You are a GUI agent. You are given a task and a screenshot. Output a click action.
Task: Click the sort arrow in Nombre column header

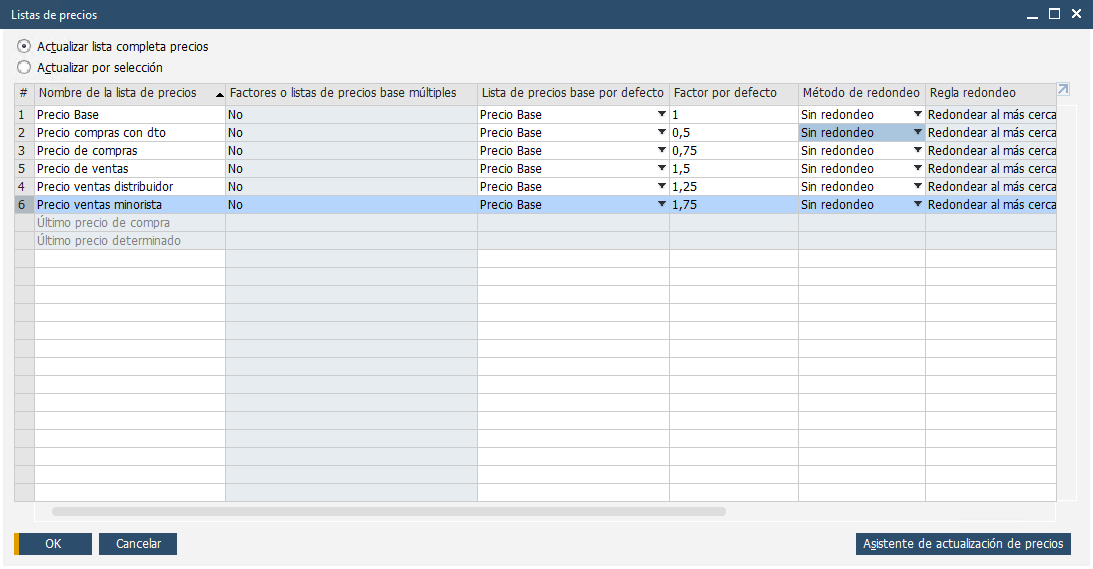[219, 94]
